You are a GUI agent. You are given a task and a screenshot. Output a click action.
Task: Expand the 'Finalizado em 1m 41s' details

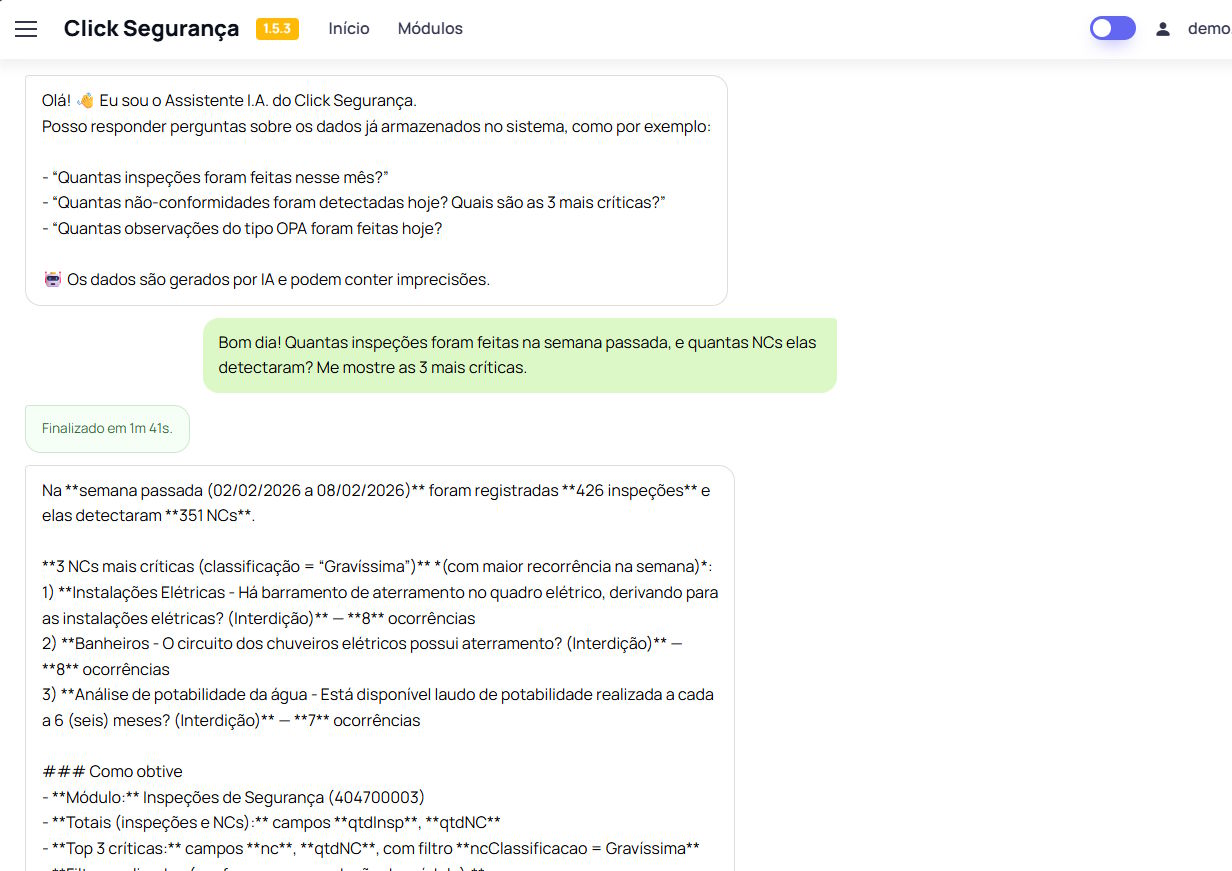(x=106, y=428)
